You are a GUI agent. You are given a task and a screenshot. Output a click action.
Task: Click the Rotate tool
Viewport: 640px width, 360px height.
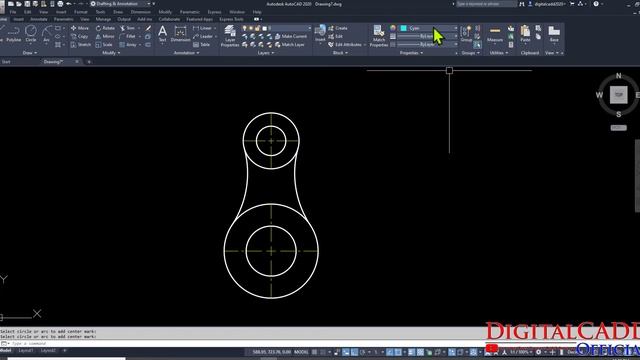[105, 28]
